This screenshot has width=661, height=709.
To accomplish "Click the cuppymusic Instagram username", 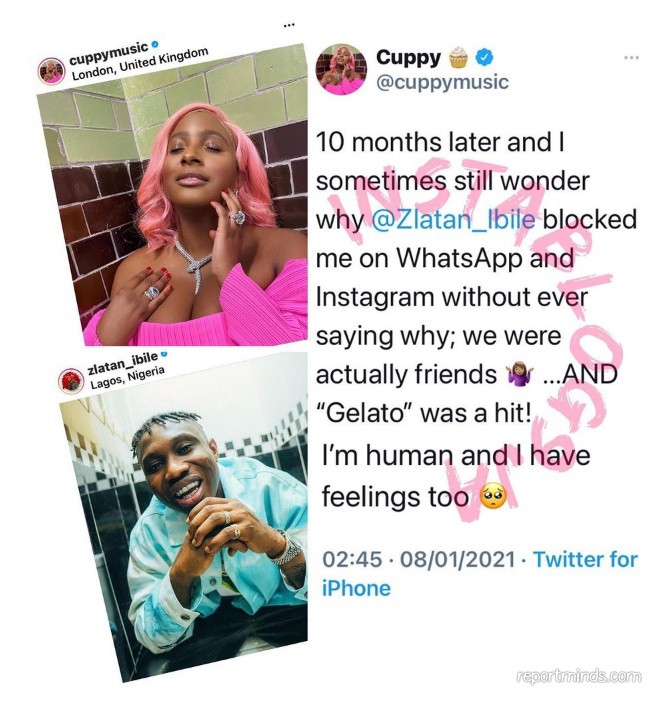I will pos(109,53).
